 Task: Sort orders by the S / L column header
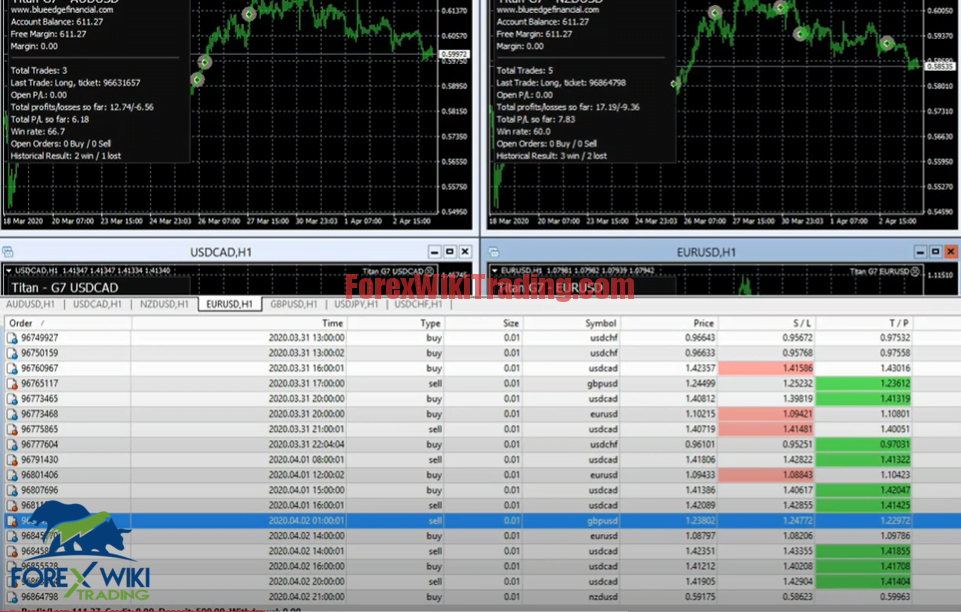(767, 323)
